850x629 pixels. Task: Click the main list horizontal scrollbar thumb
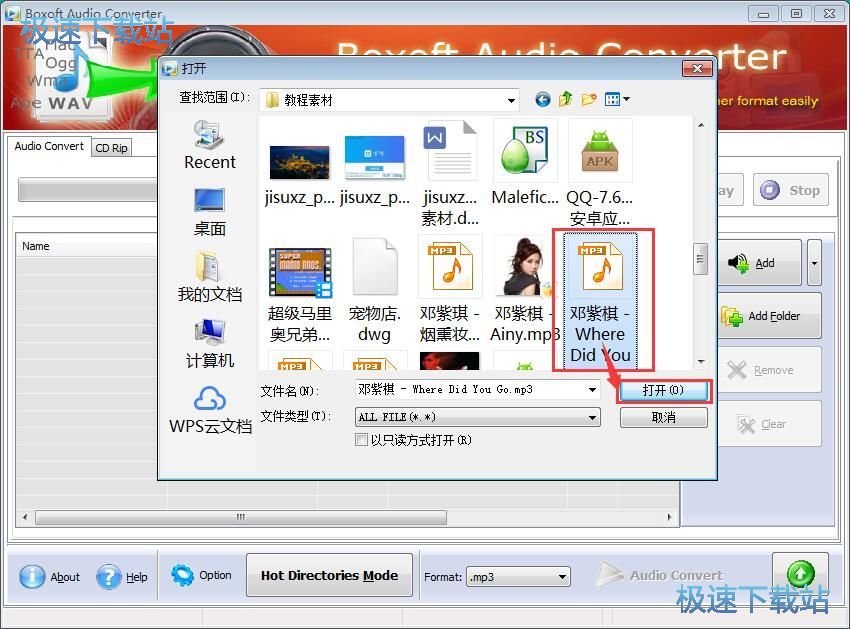coord(241,517)
